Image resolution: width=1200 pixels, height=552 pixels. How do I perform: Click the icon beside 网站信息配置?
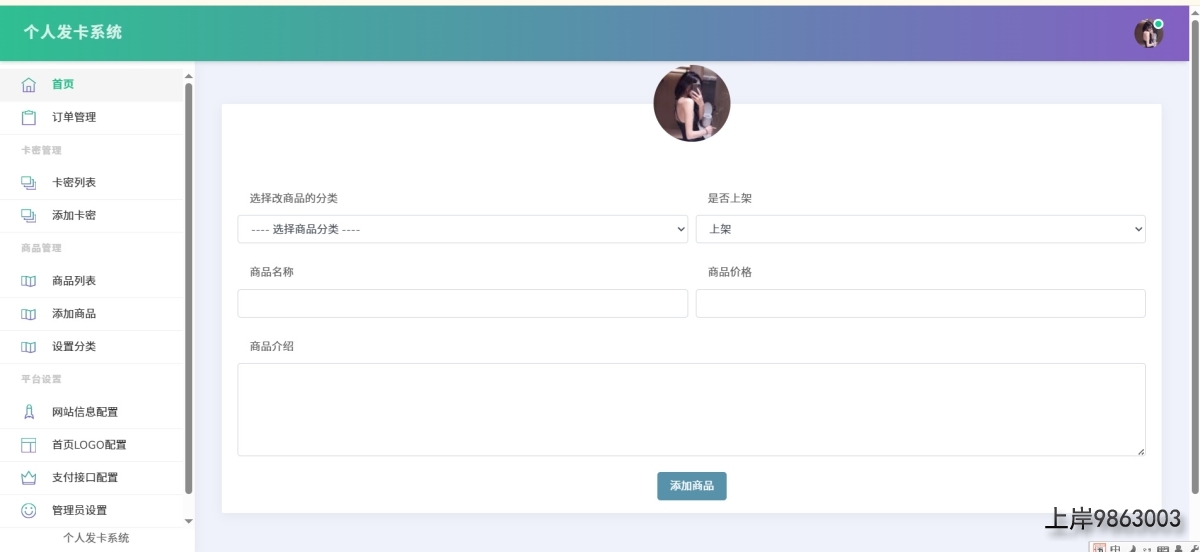point(29,412)
